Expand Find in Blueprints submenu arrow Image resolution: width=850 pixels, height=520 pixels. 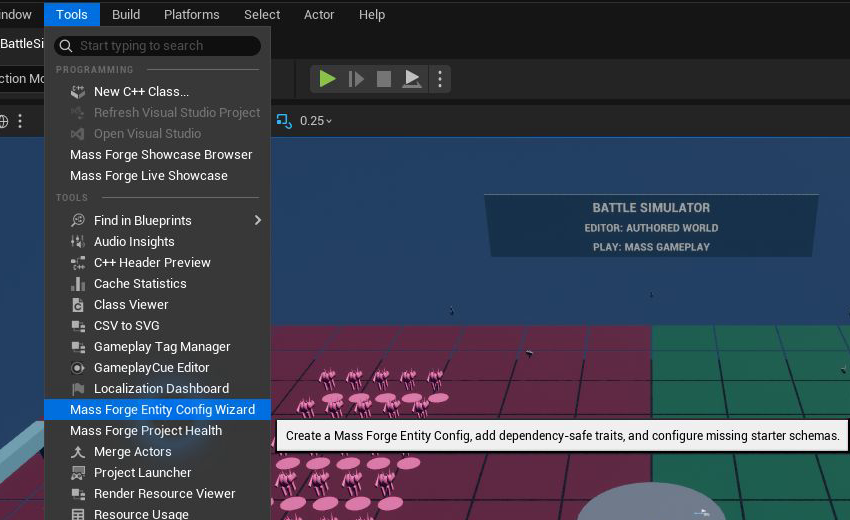(257, 220)
